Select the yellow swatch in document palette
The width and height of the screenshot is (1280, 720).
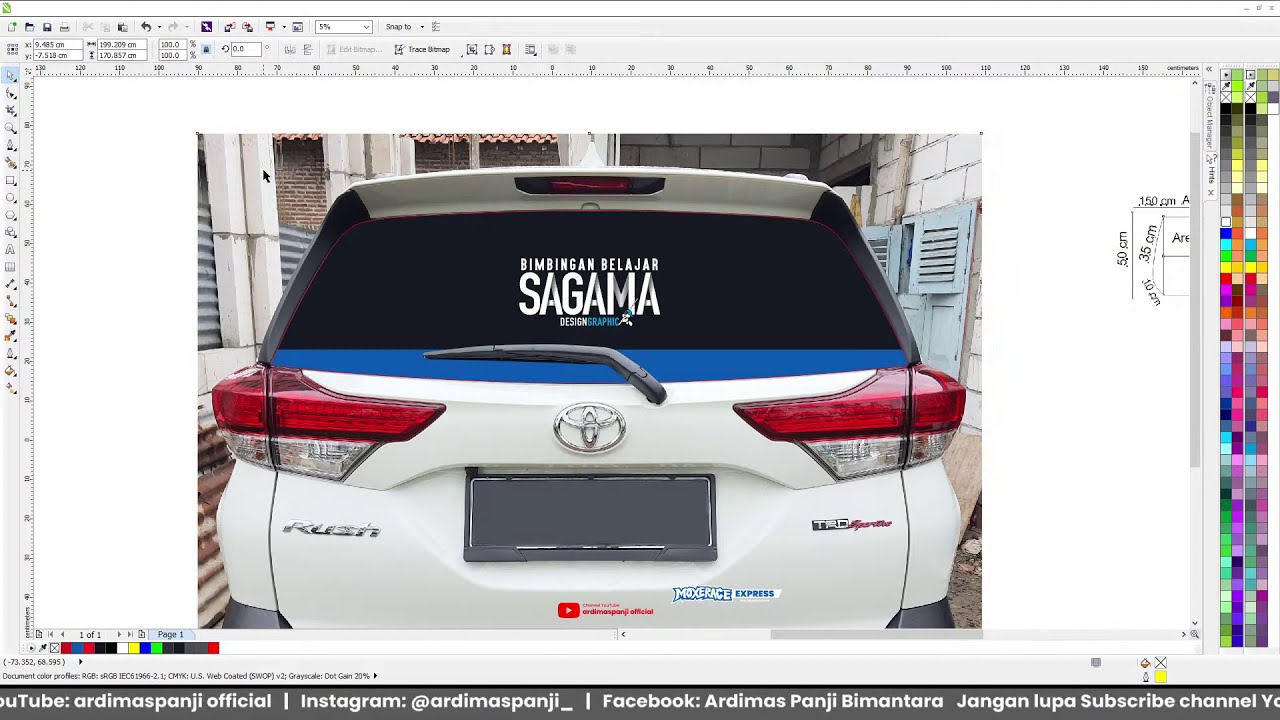pyautogui.click(x=134, y=648)
